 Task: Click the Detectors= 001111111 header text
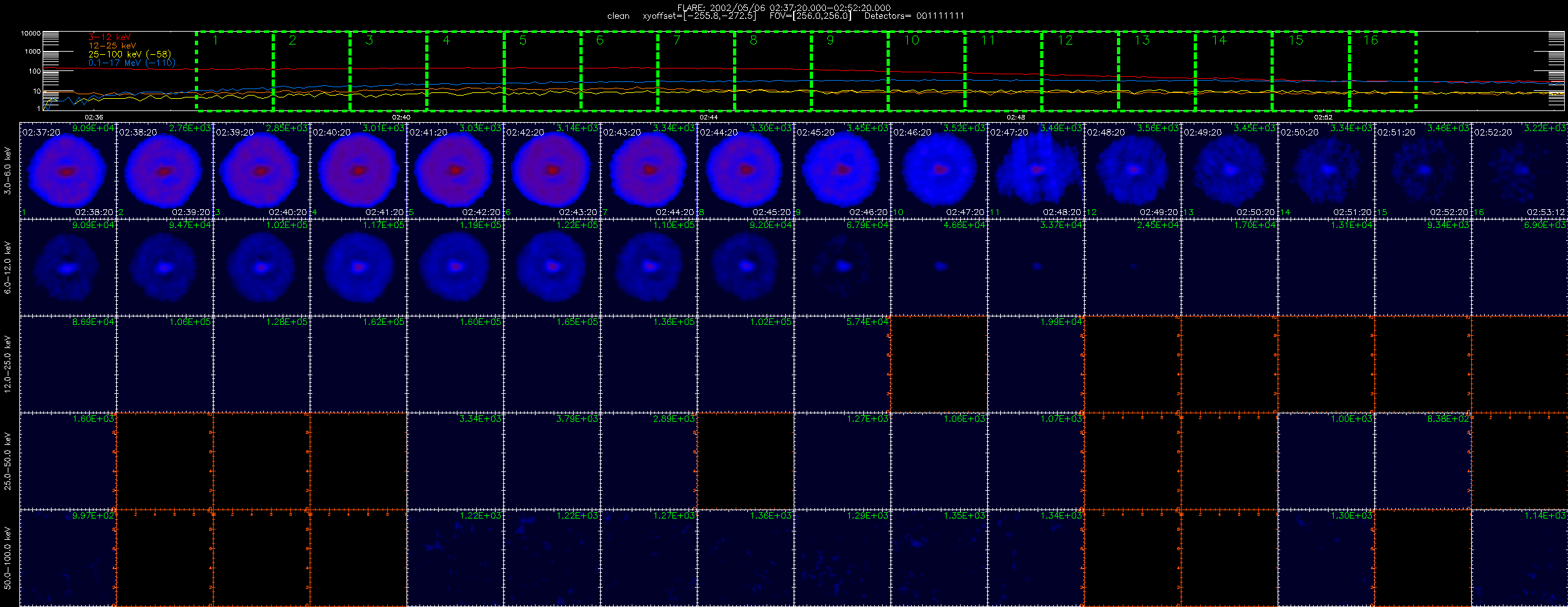pyautogui.click(x=914, y=16)
